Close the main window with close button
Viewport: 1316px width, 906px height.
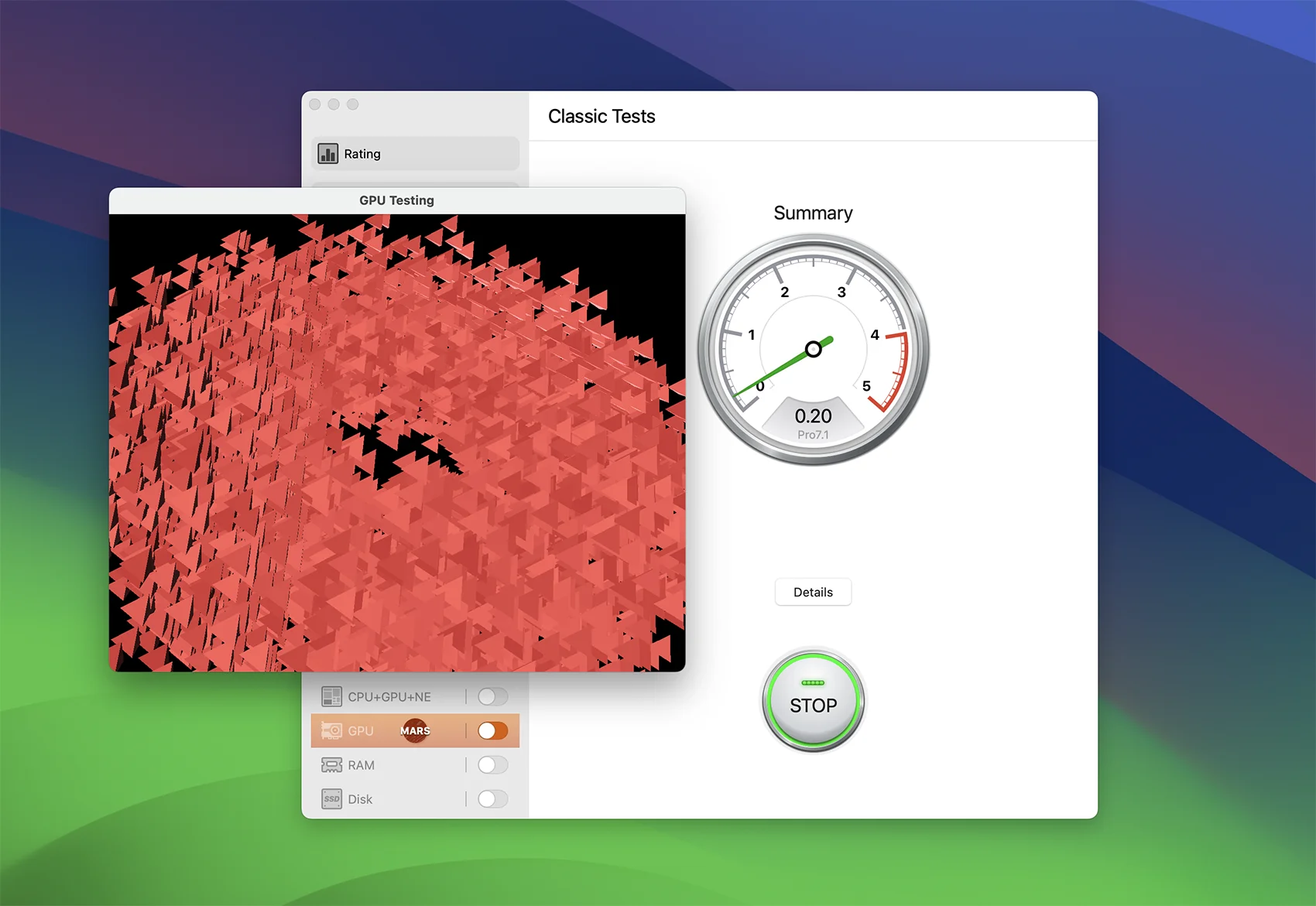point(315,104)
